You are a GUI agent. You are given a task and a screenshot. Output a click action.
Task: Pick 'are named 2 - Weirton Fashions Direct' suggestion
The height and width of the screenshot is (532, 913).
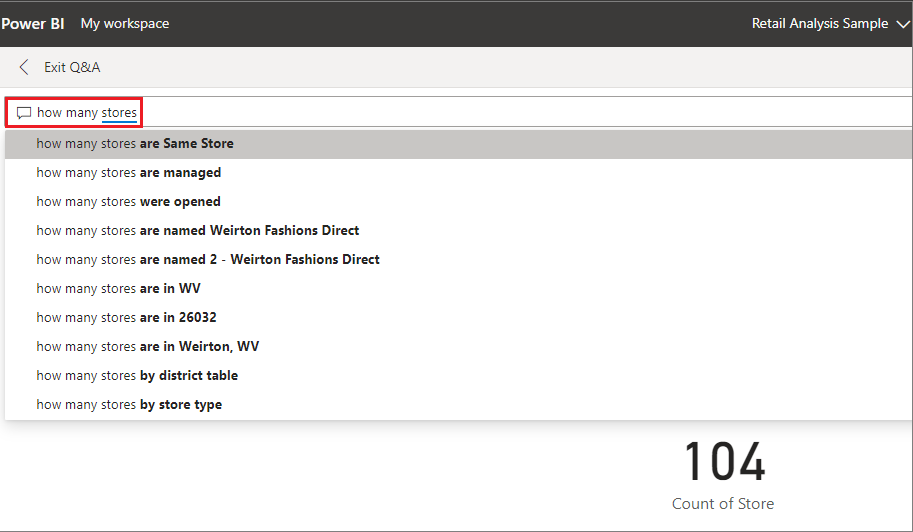(458, 260)
